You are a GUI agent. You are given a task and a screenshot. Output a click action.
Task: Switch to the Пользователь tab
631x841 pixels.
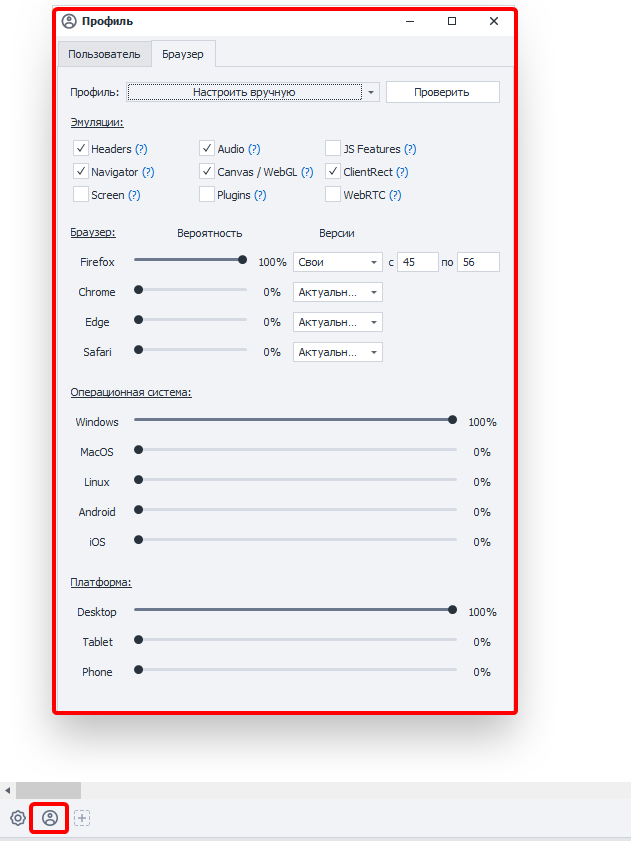[x=104, y=54]
